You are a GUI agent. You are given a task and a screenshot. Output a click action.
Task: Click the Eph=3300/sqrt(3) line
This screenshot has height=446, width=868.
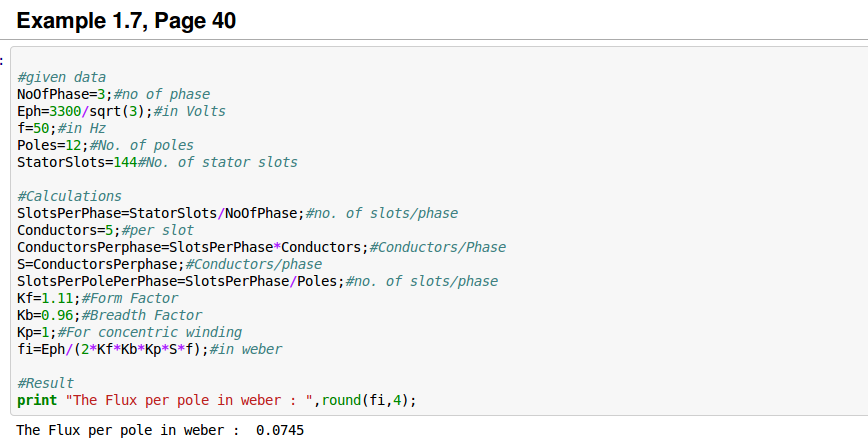pos(121,111)
